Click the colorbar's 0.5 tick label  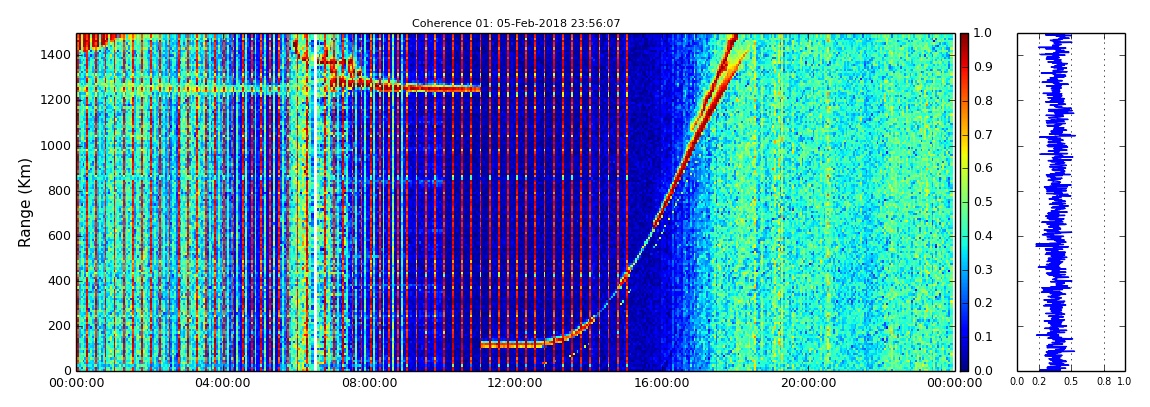(985, 202)
